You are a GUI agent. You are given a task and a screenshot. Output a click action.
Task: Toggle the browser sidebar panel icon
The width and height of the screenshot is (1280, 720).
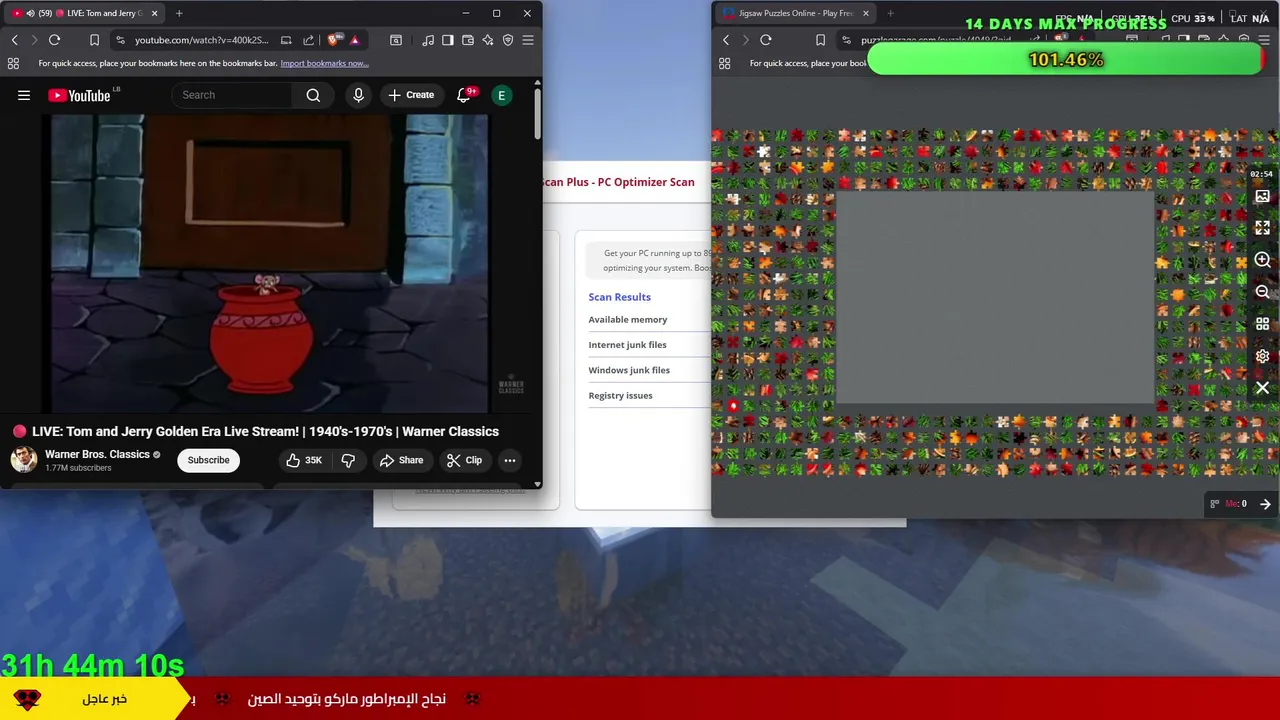click(448, 40)
